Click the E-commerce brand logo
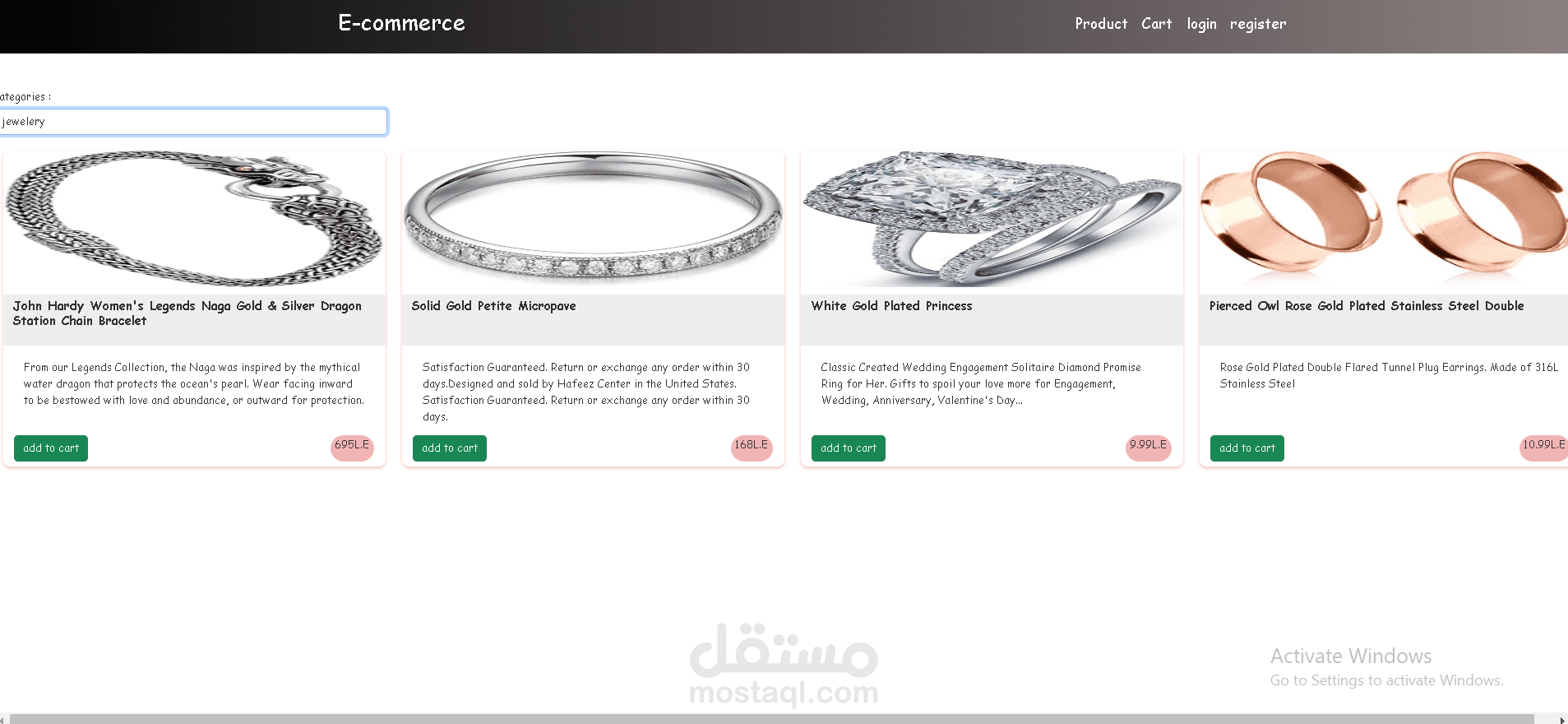1568x724 pixels. 401,23
